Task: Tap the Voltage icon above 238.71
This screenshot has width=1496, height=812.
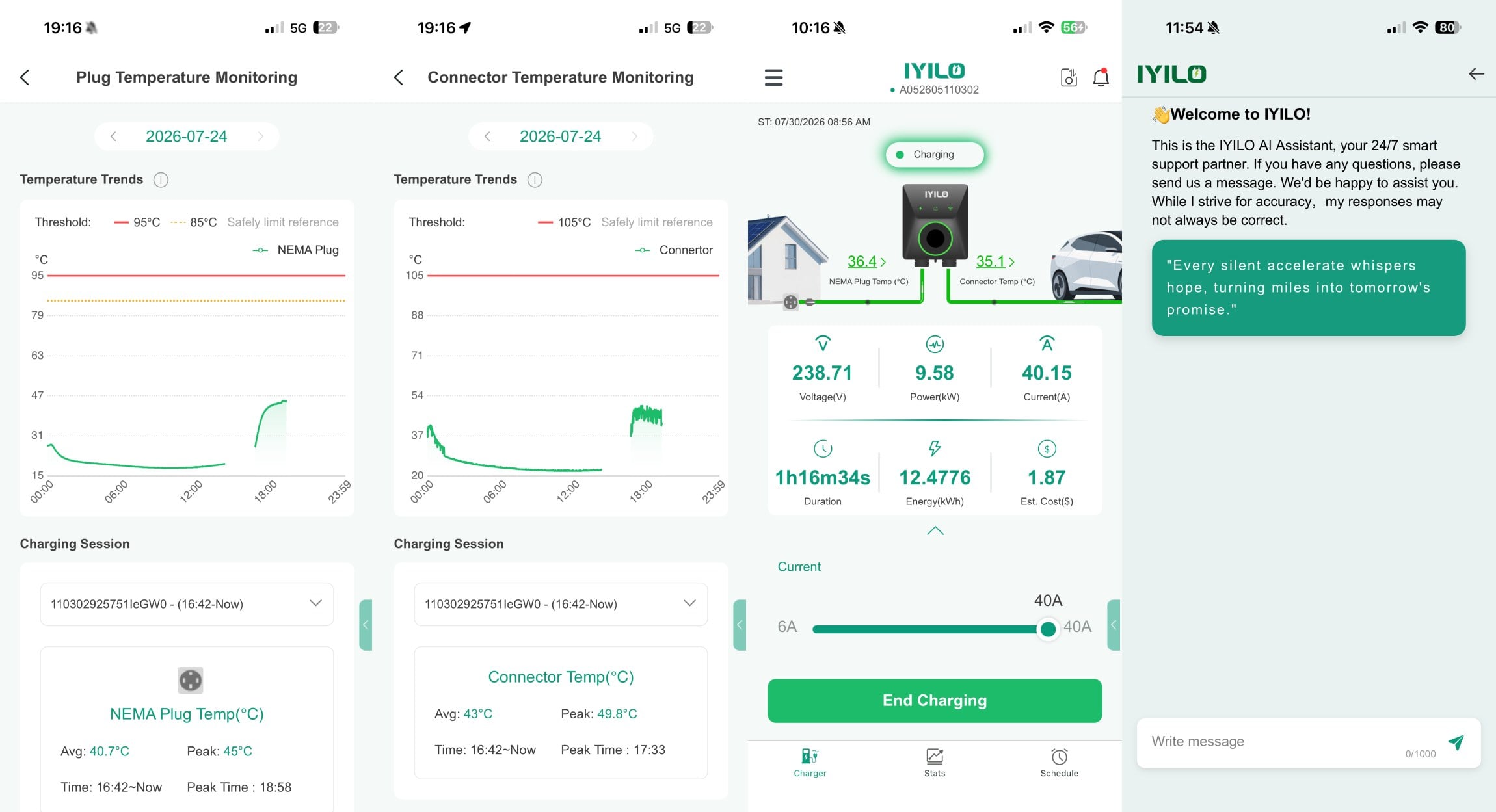Action: [x=823, y=343]
